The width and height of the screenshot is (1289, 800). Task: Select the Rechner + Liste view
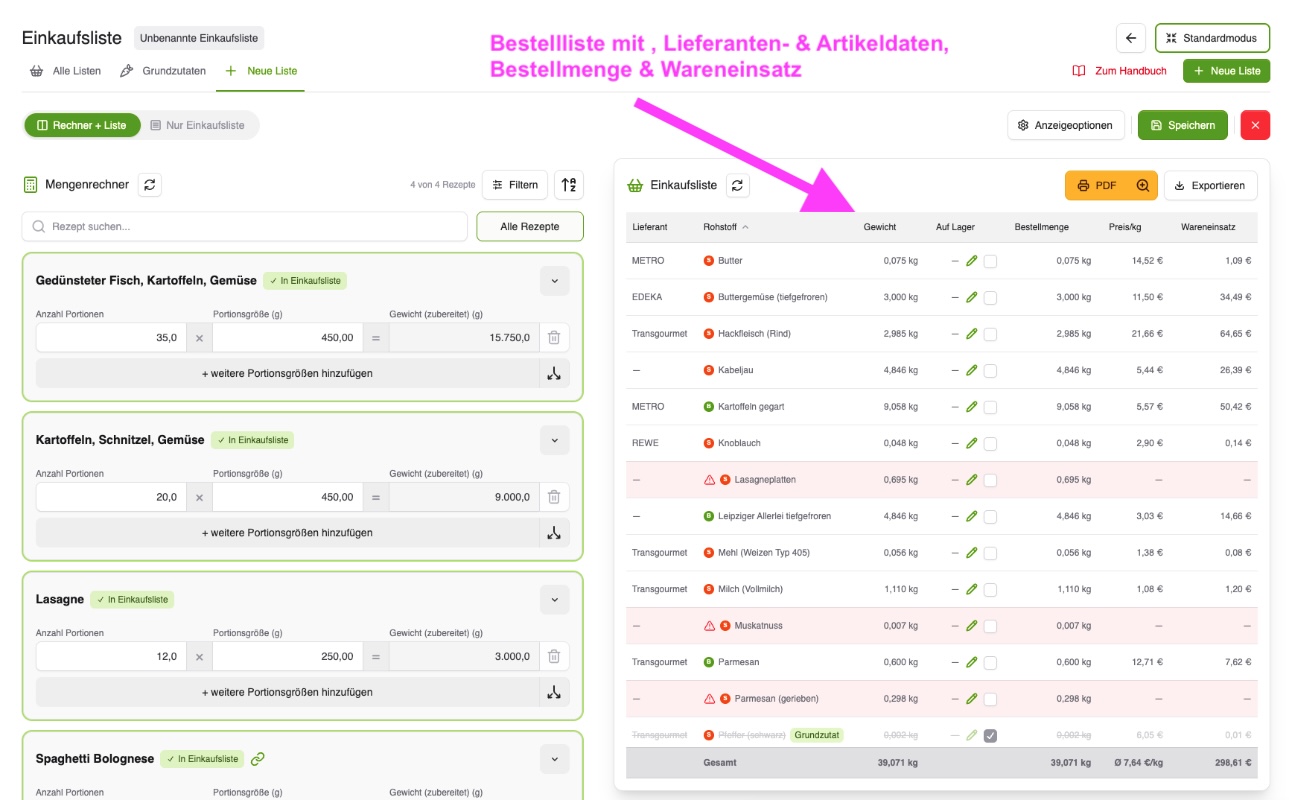[x=82, y=125]
